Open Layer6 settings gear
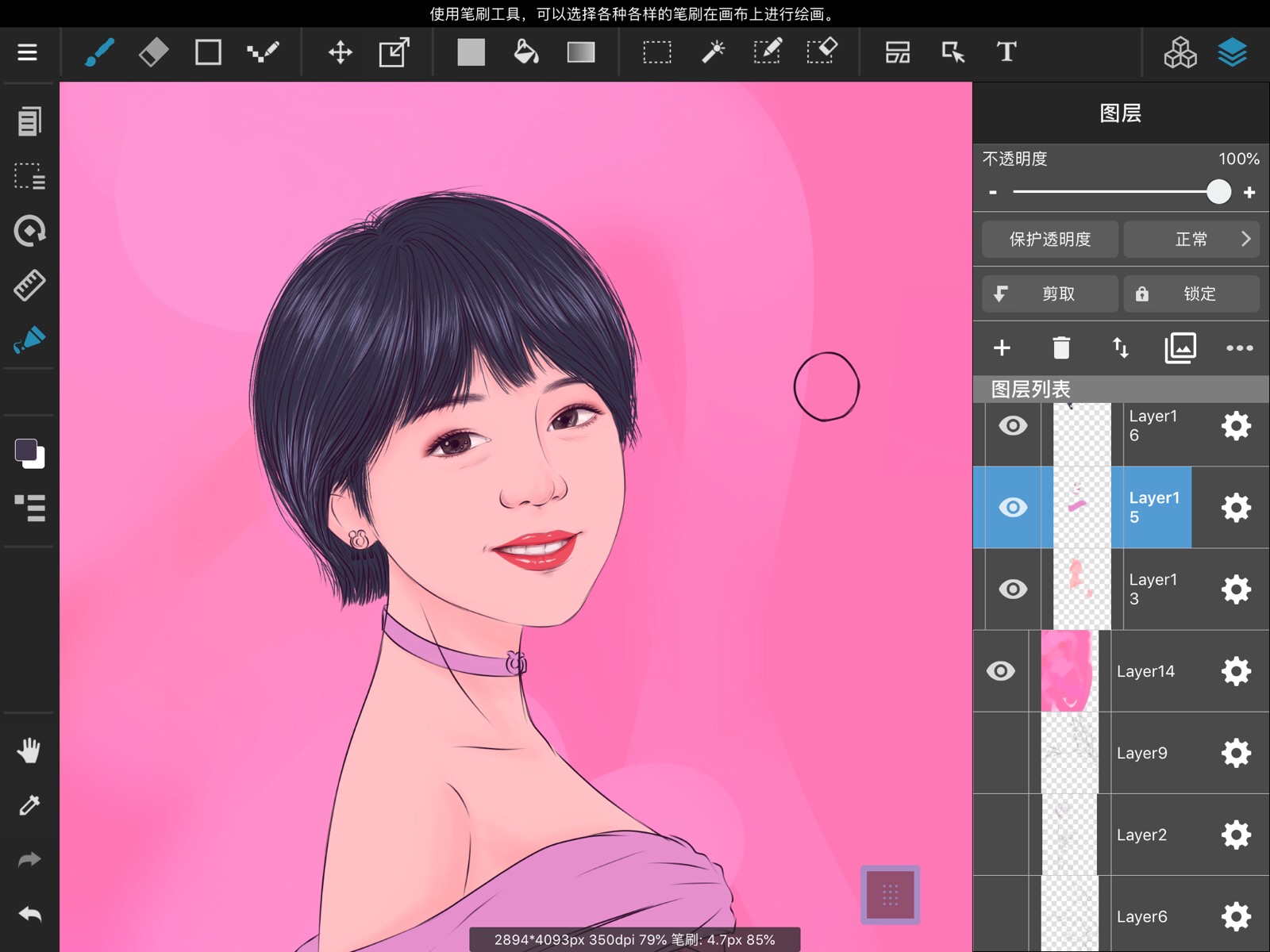Screen dimensions: 1270x952 (x=1236, y=916)
